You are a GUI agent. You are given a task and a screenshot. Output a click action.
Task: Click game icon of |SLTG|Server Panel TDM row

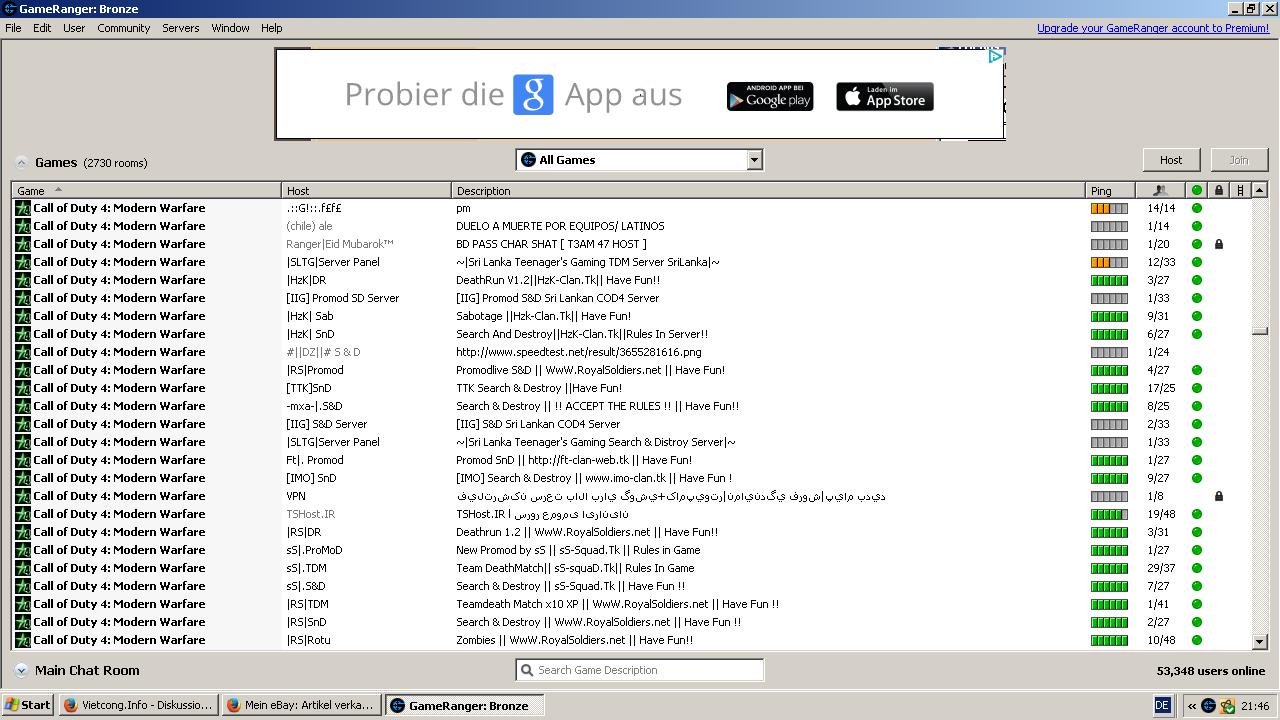pyautogui.click(x=22, y=262)
